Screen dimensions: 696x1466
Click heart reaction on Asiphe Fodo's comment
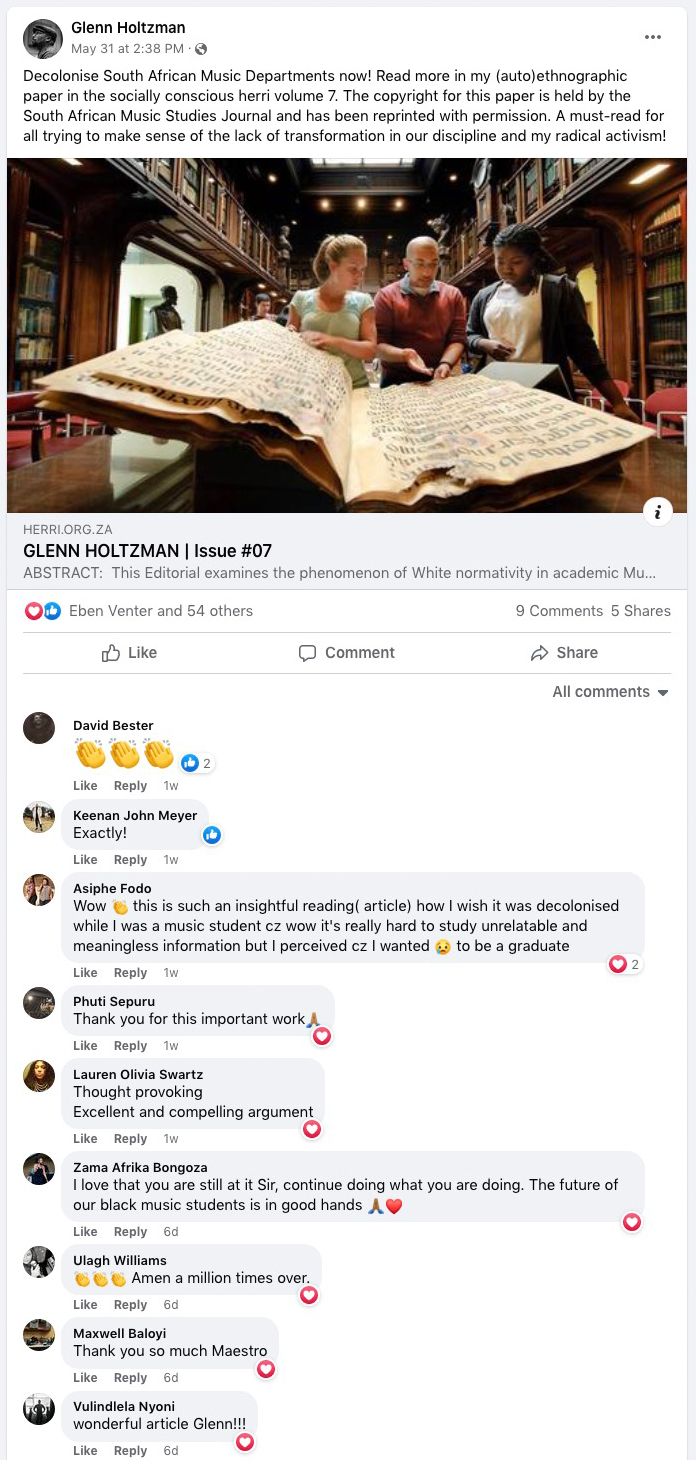click(618, 964)
